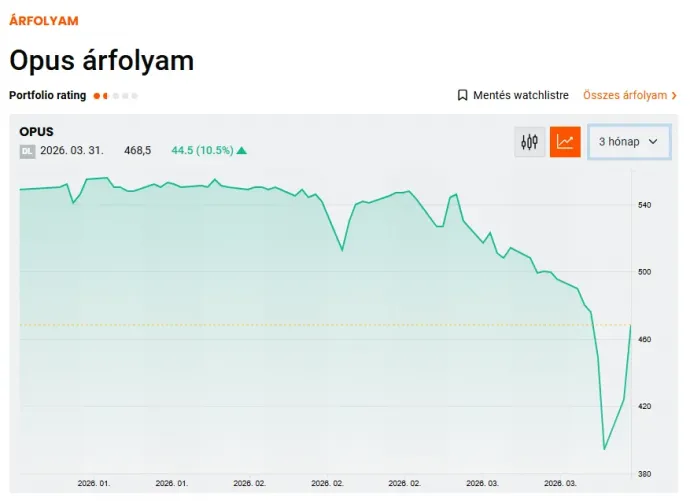Image resolution: width=690 pixels, height=501 pixels.
Task: Click the 500 y-axis price label
Action: coord(644,272)
